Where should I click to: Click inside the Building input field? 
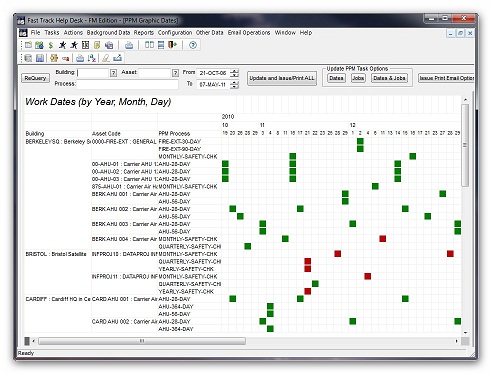(x=93, y=73)
